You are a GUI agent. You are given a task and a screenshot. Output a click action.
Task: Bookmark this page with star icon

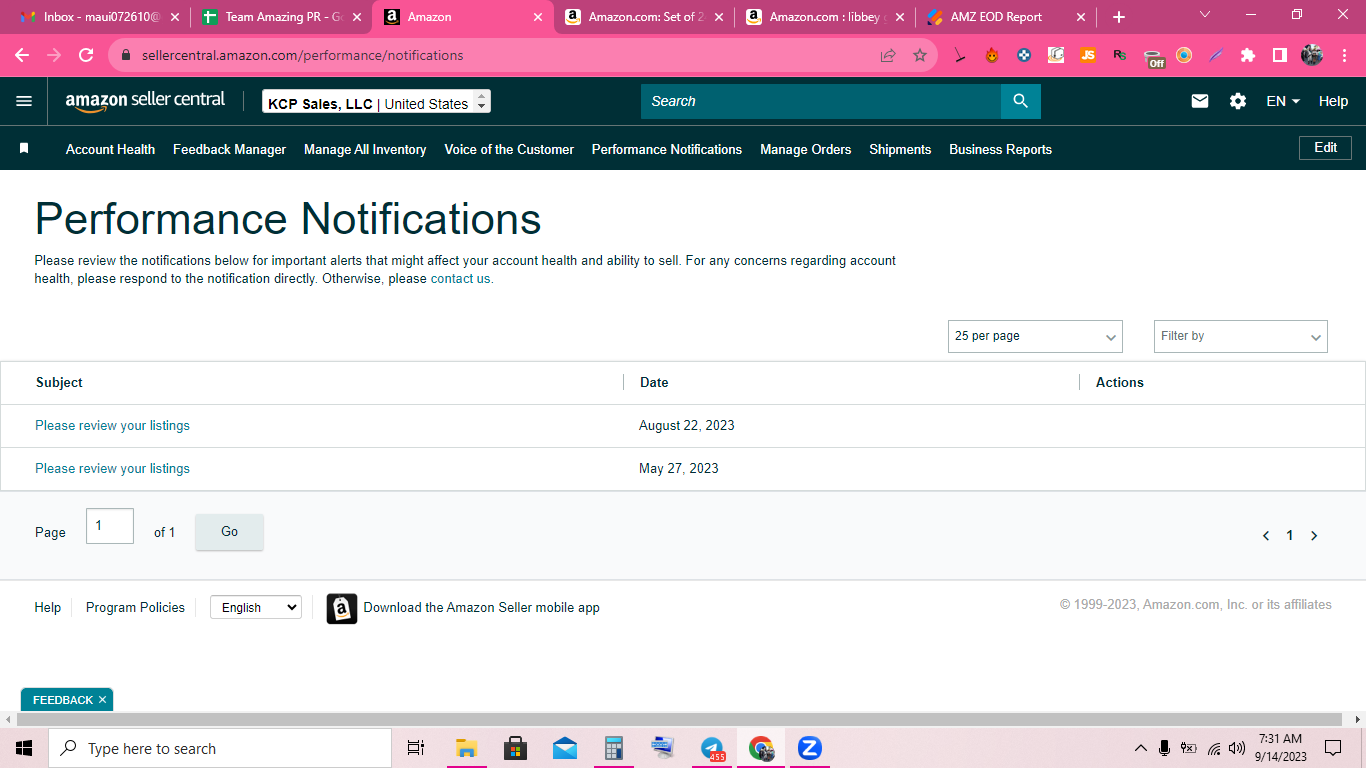click(x=920, y=55)
